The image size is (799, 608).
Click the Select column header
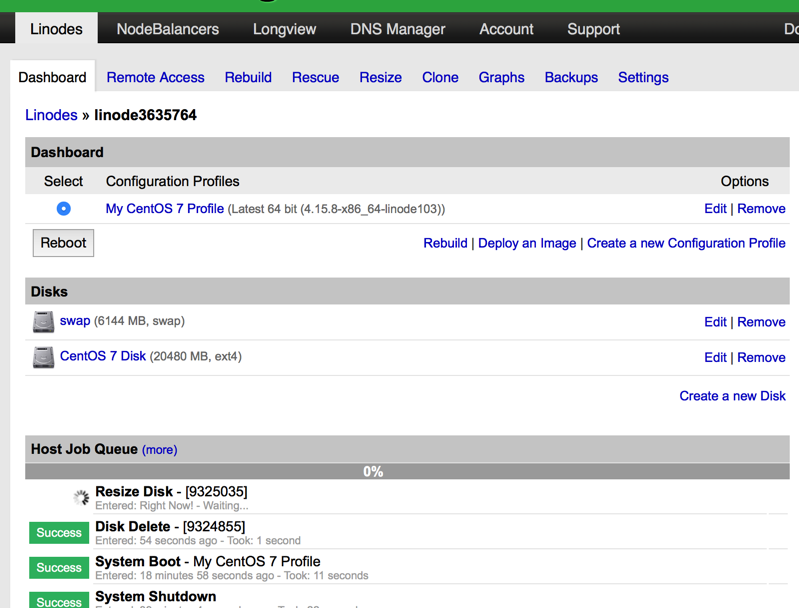coord(63,181)
